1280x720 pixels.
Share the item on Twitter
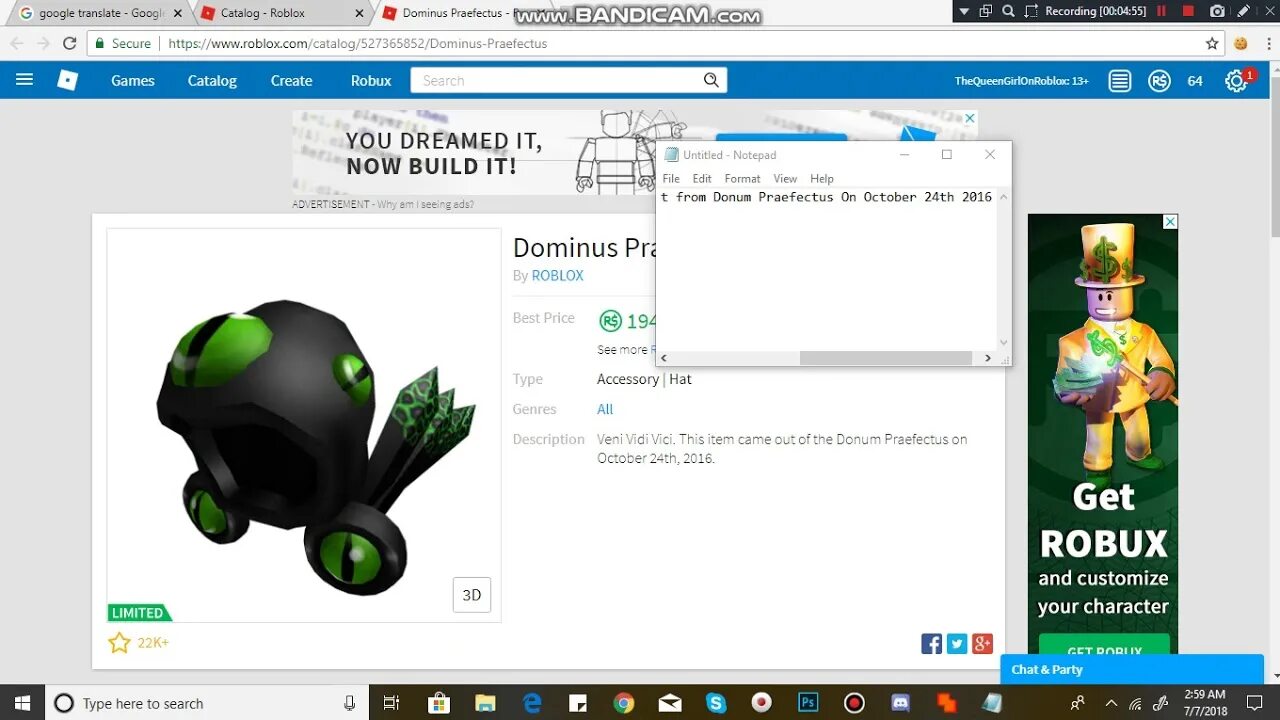pyautogui.click(x=957, y=644)
